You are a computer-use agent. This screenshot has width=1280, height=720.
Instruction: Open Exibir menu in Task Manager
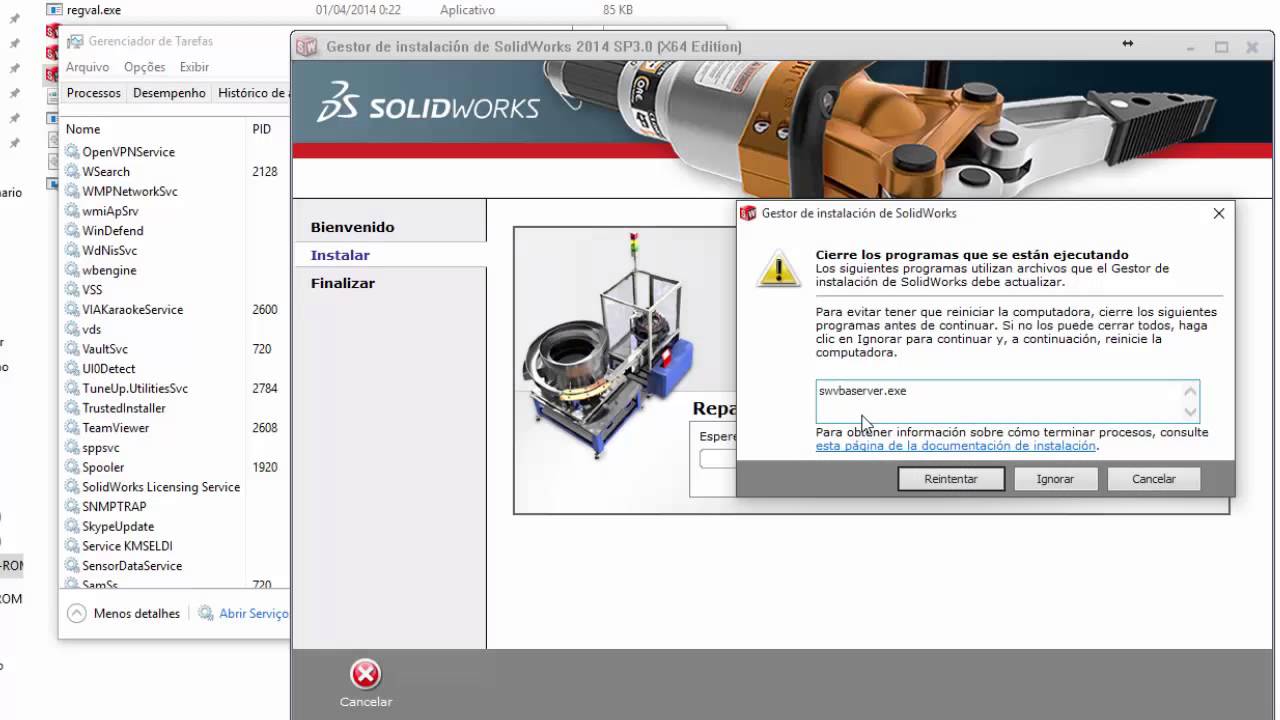[x=194, y=67]
